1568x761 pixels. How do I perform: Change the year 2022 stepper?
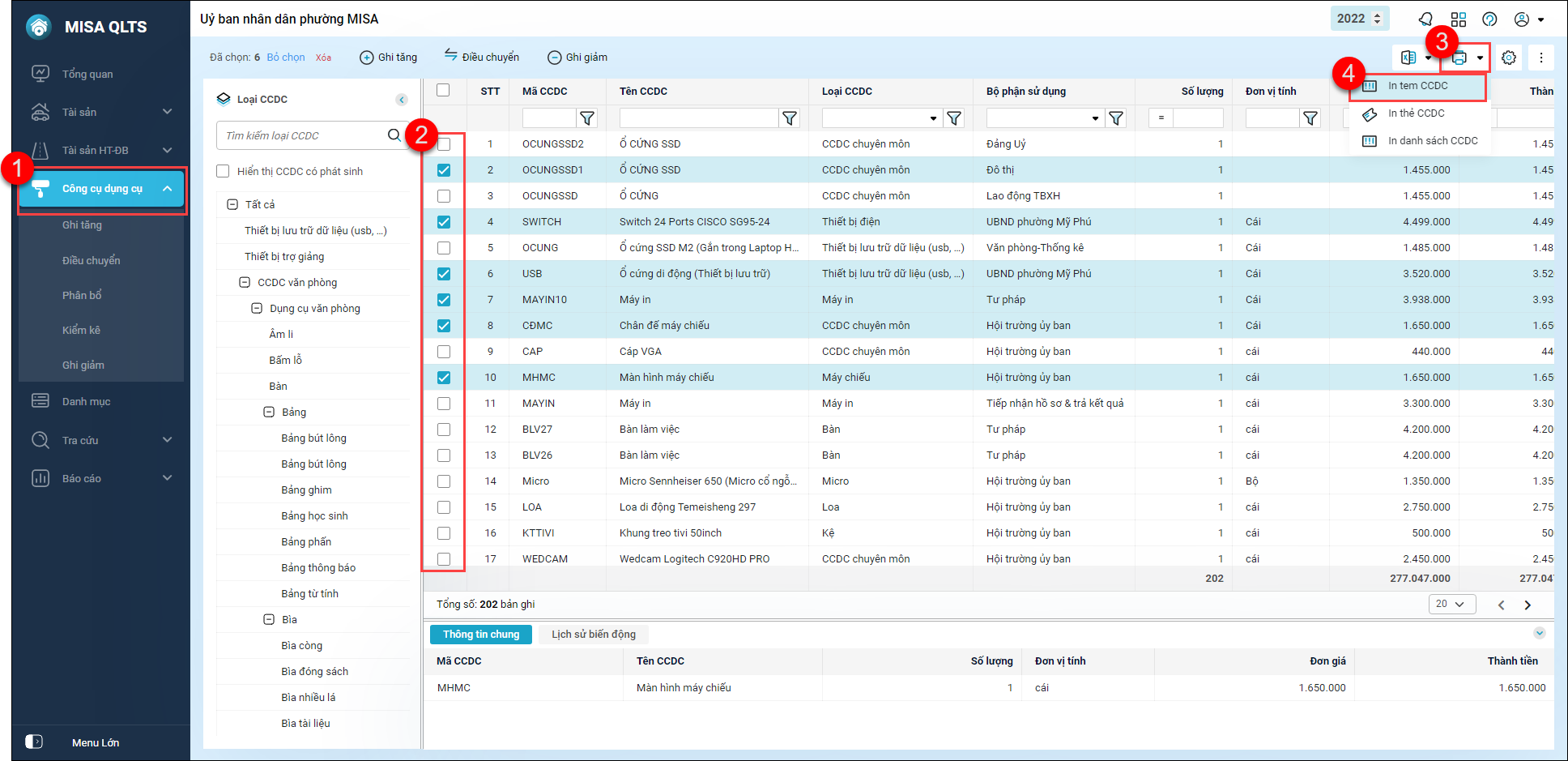point(1377,19)
